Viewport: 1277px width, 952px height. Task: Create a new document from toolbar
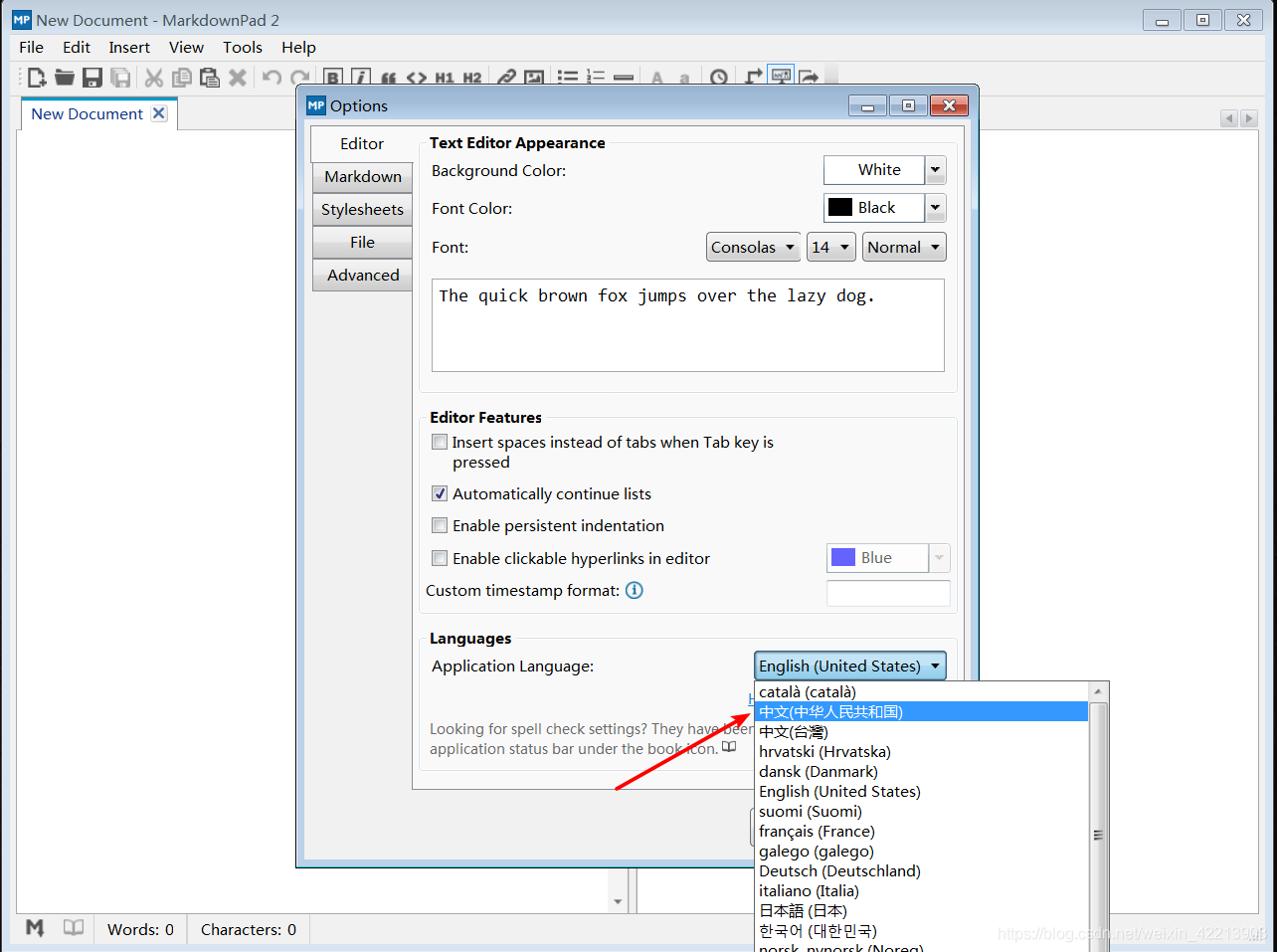(37, 78)
